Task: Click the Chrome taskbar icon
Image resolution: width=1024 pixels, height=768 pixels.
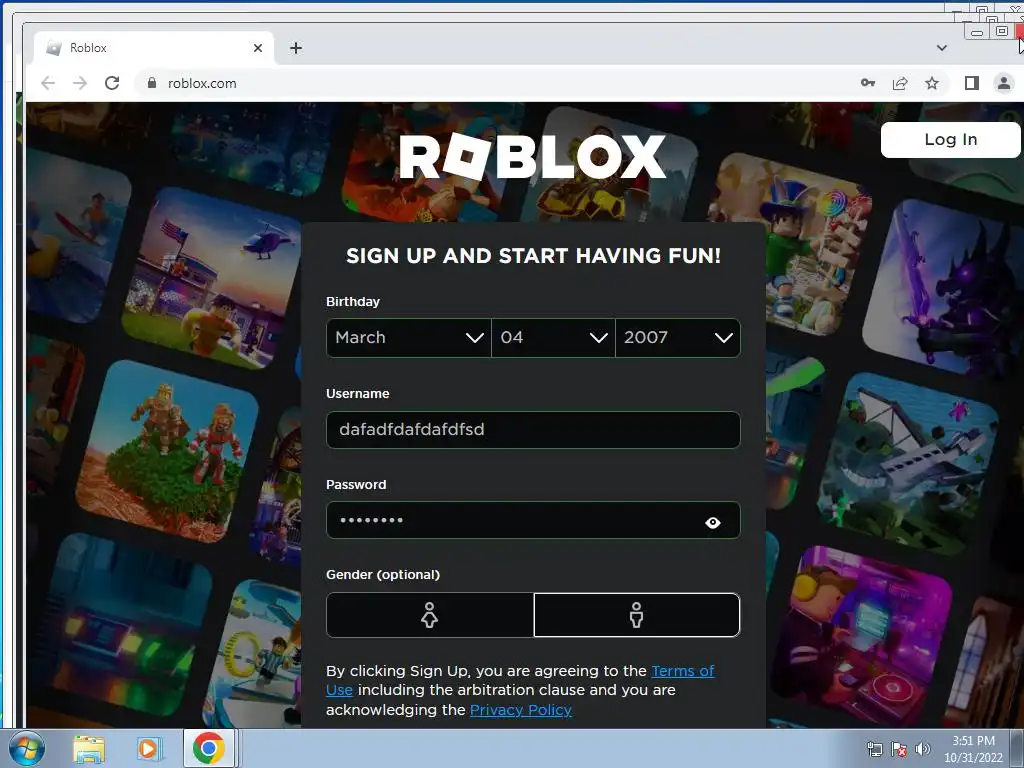Action: 209,748
